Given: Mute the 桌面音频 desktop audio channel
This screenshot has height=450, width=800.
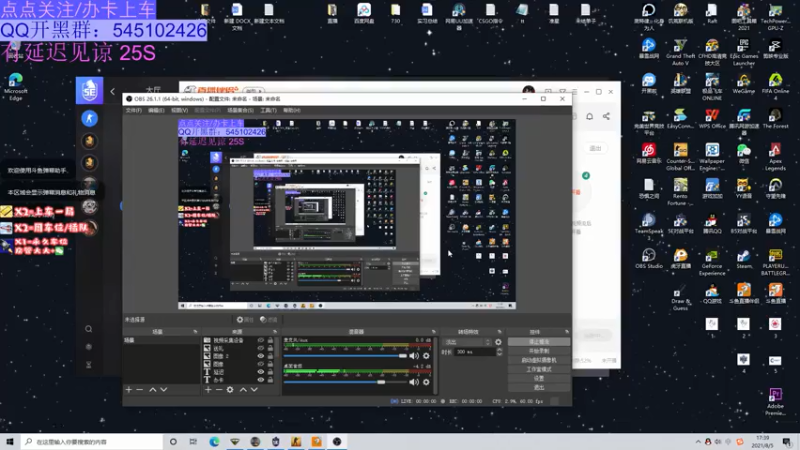Looking at the screenshot, I should point(414,382).
